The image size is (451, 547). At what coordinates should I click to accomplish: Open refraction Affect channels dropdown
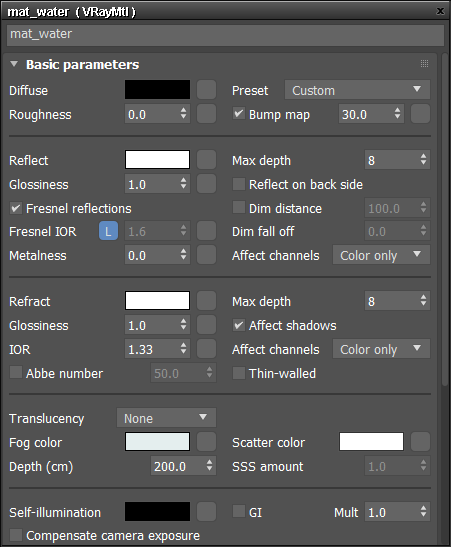point(381,349)
